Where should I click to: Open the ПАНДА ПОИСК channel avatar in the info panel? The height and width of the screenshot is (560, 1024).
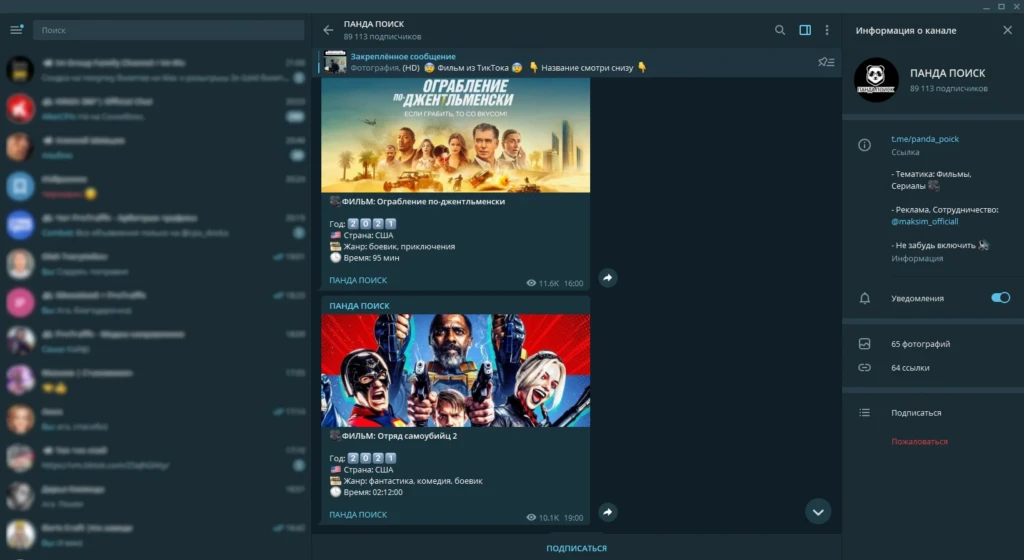coord(876,80)
